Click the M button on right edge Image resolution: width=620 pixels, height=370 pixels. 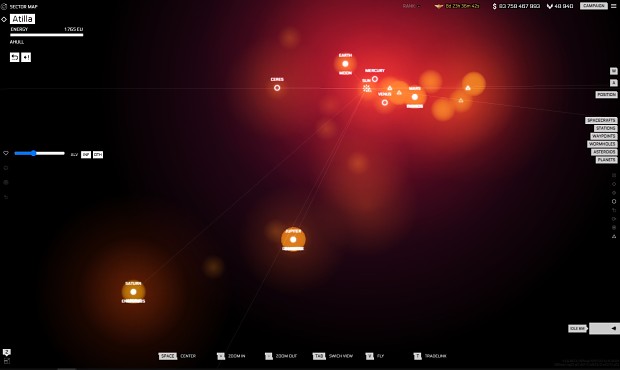614,71
